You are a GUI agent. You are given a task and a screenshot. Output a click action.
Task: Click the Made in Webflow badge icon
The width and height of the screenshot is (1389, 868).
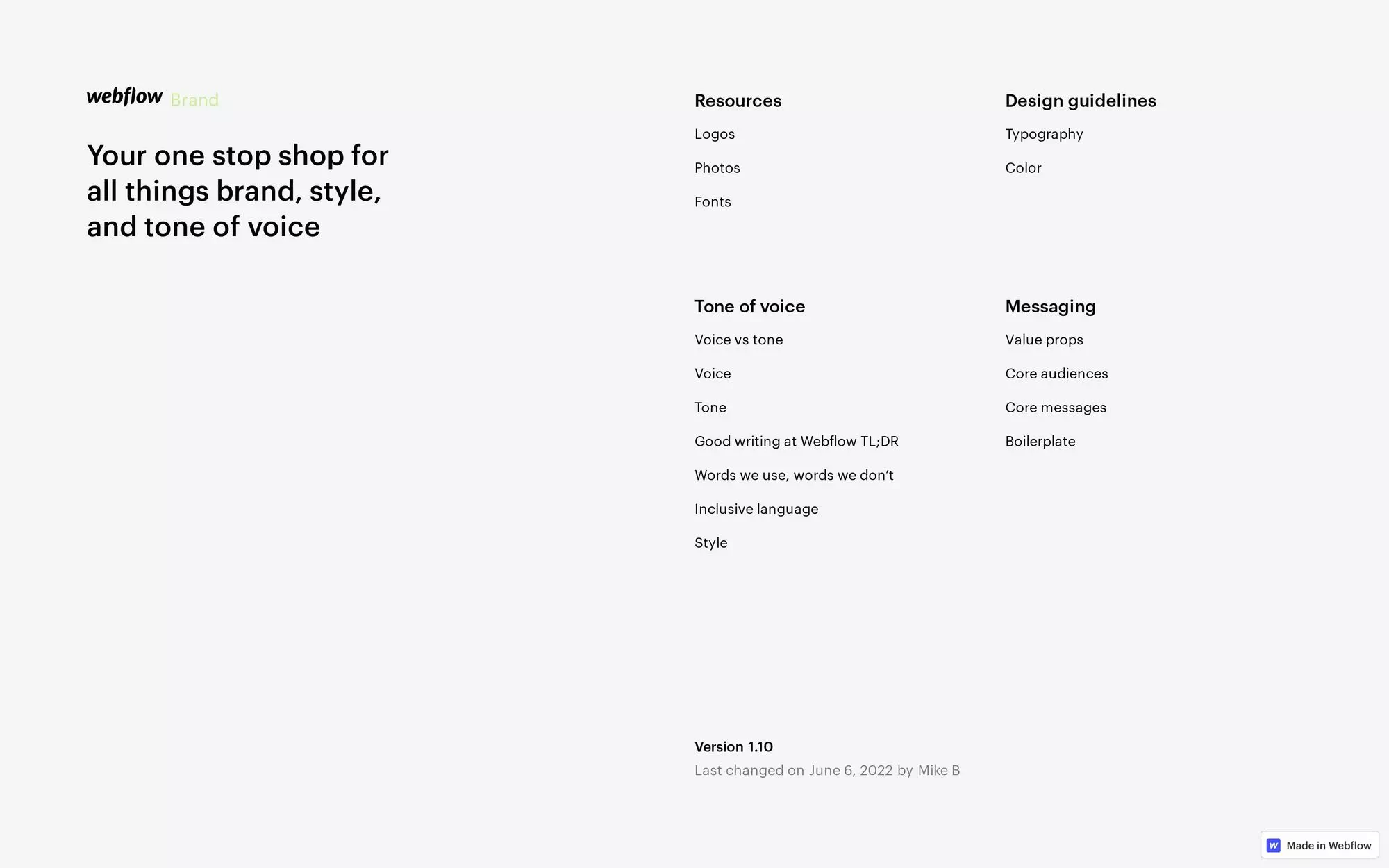(1274, 845)
